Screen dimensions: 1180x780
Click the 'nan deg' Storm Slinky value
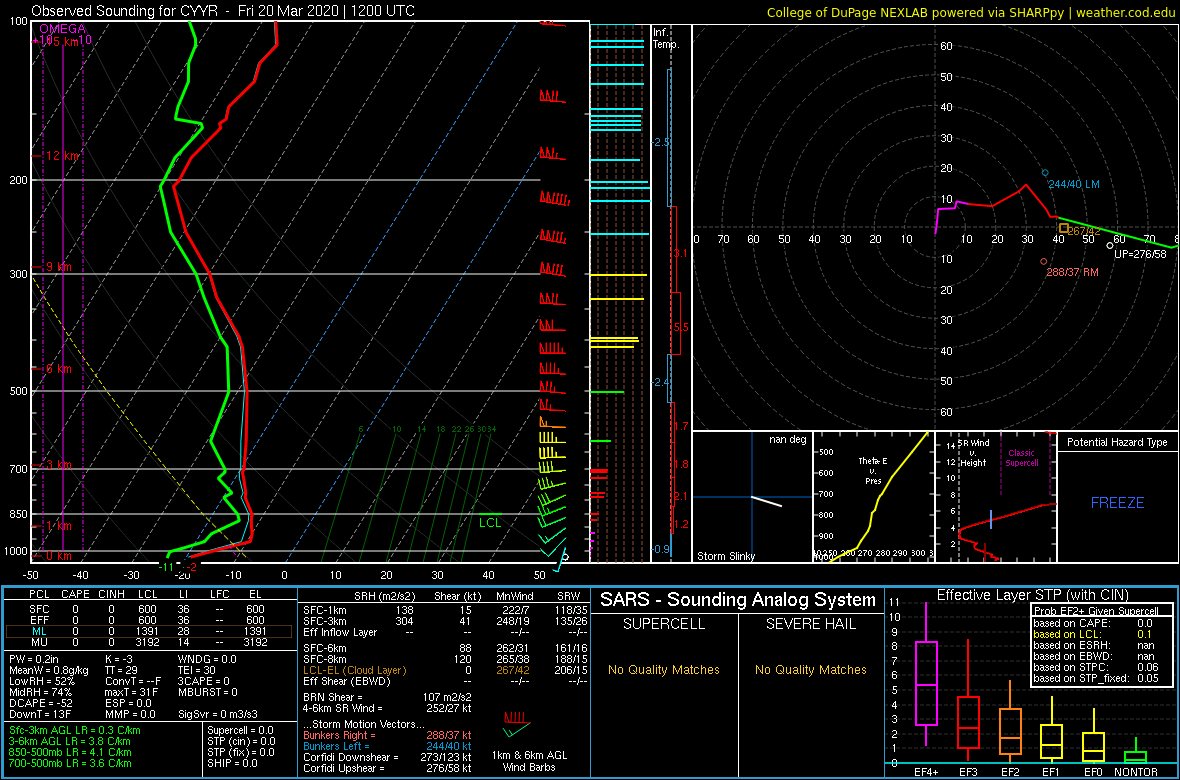pyautogui.click(x=787, y=440)
